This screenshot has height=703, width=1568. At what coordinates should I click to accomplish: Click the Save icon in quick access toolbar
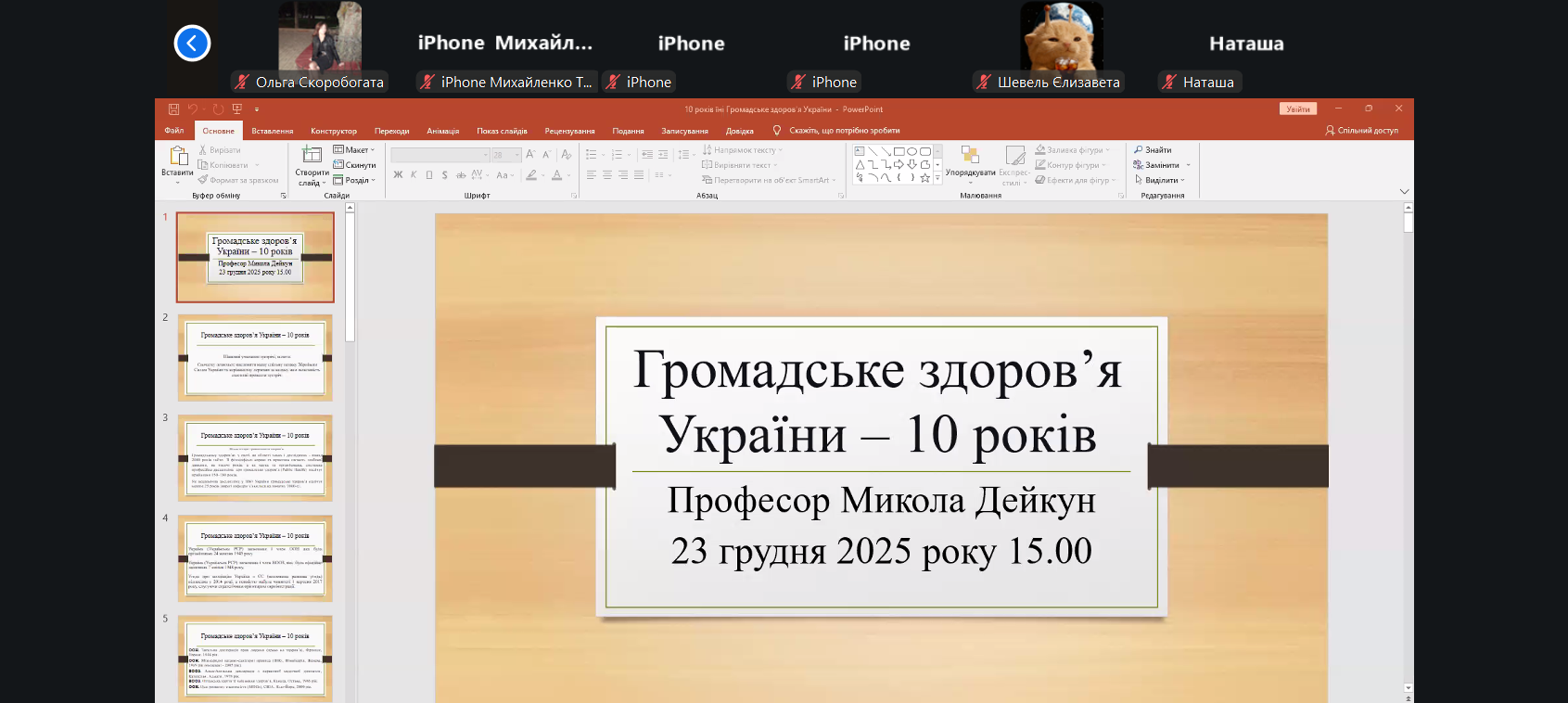(173, 109)
